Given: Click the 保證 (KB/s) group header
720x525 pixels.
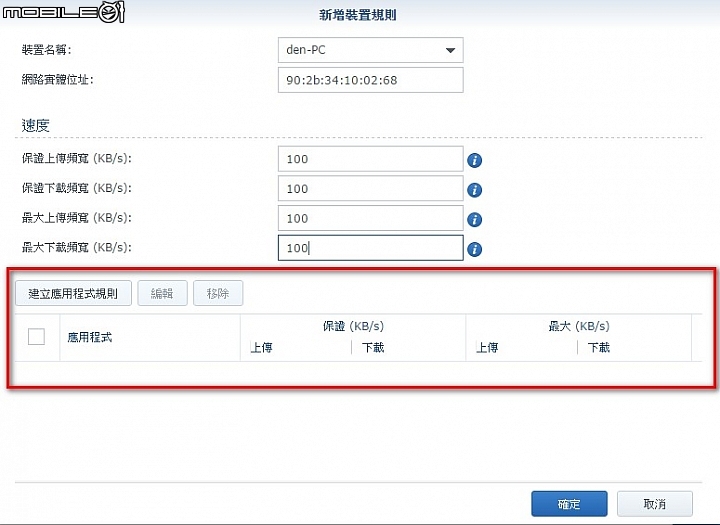Looking at the screenshot, I should click(x=353, y=326).
